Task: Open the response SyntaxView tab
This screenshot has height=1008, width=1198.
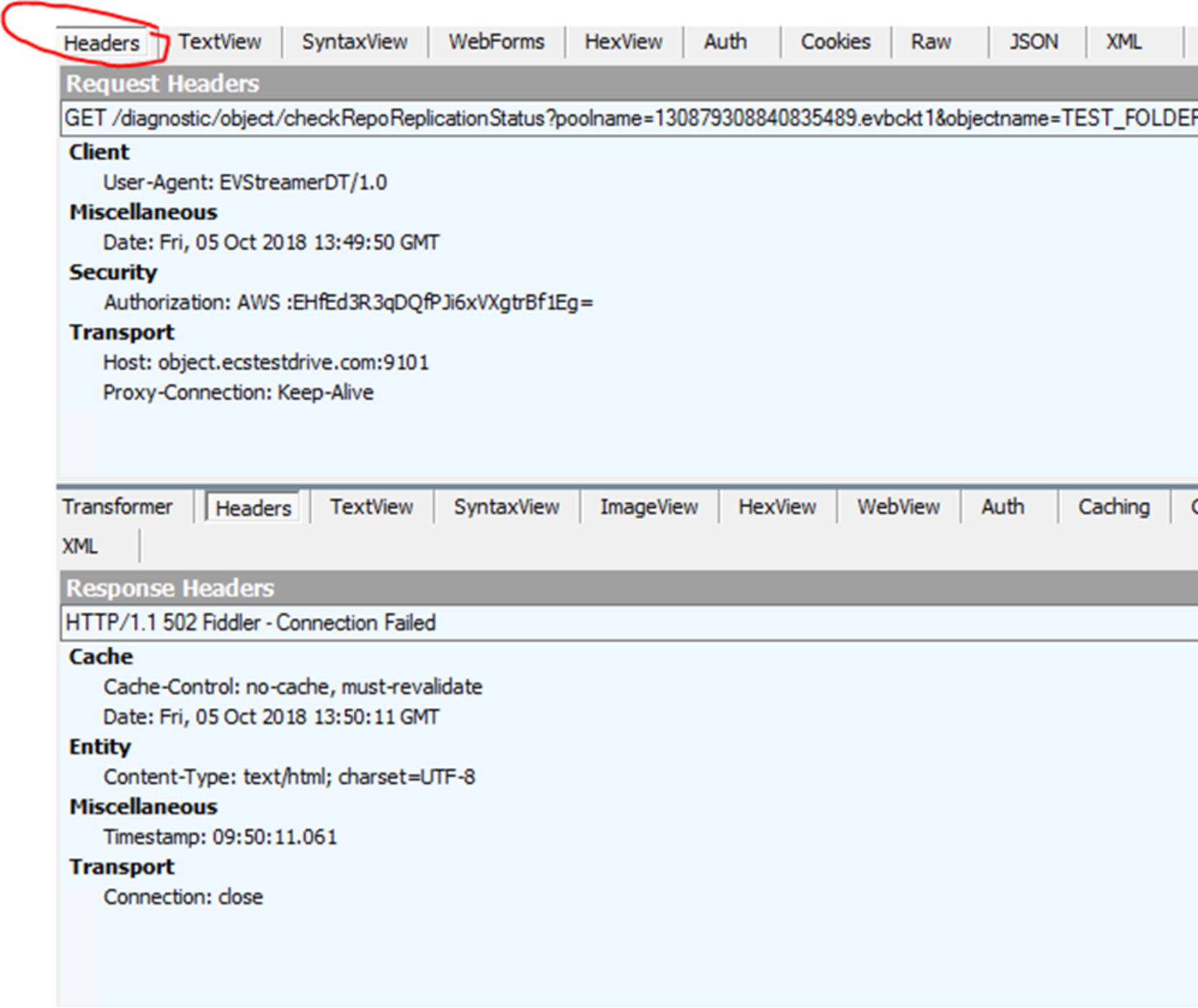Action: point(507,507)
